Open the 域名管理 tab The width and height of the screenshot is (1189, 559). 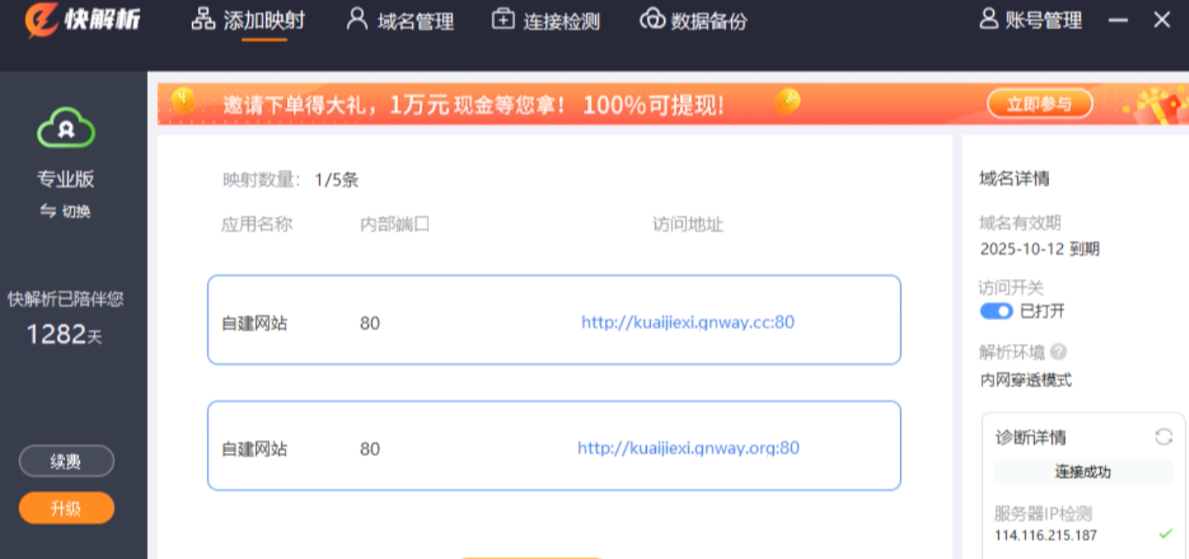point(400,20)
